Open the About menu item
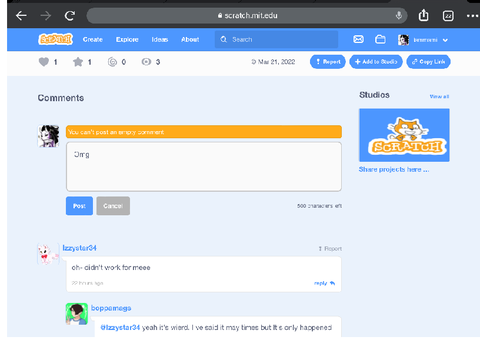This screenshot has width=480, height=360. point(190,39)
